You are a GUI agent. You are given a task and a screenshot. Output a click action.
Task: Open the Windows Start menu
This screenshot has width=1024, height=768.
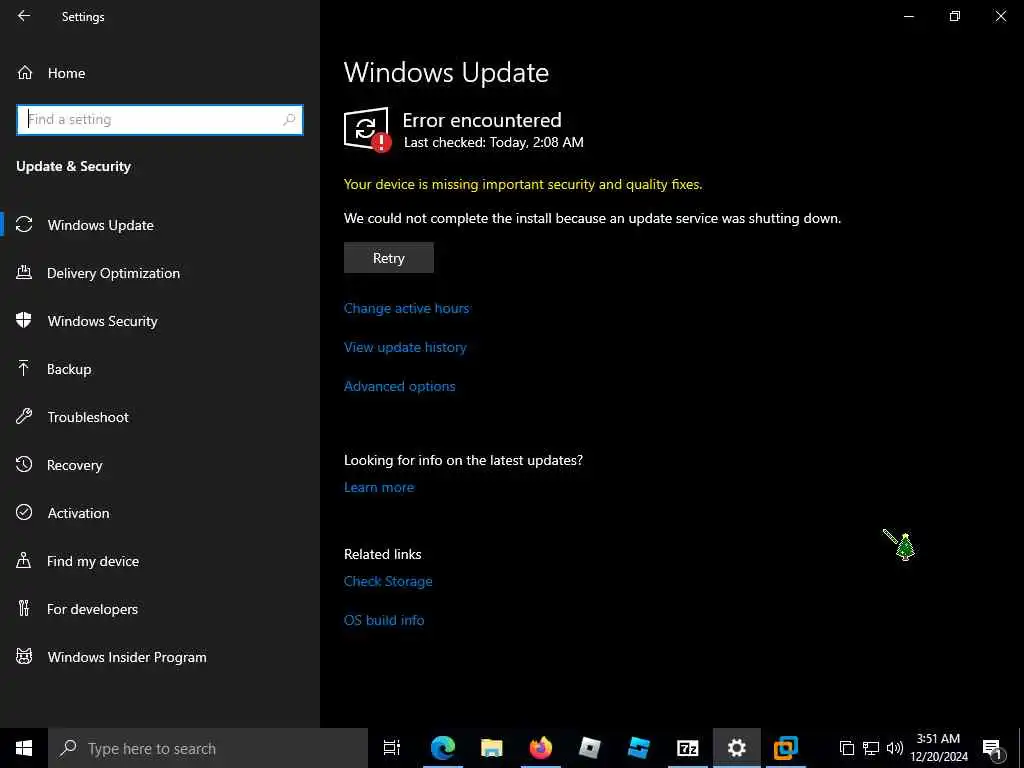coord(24,748)
